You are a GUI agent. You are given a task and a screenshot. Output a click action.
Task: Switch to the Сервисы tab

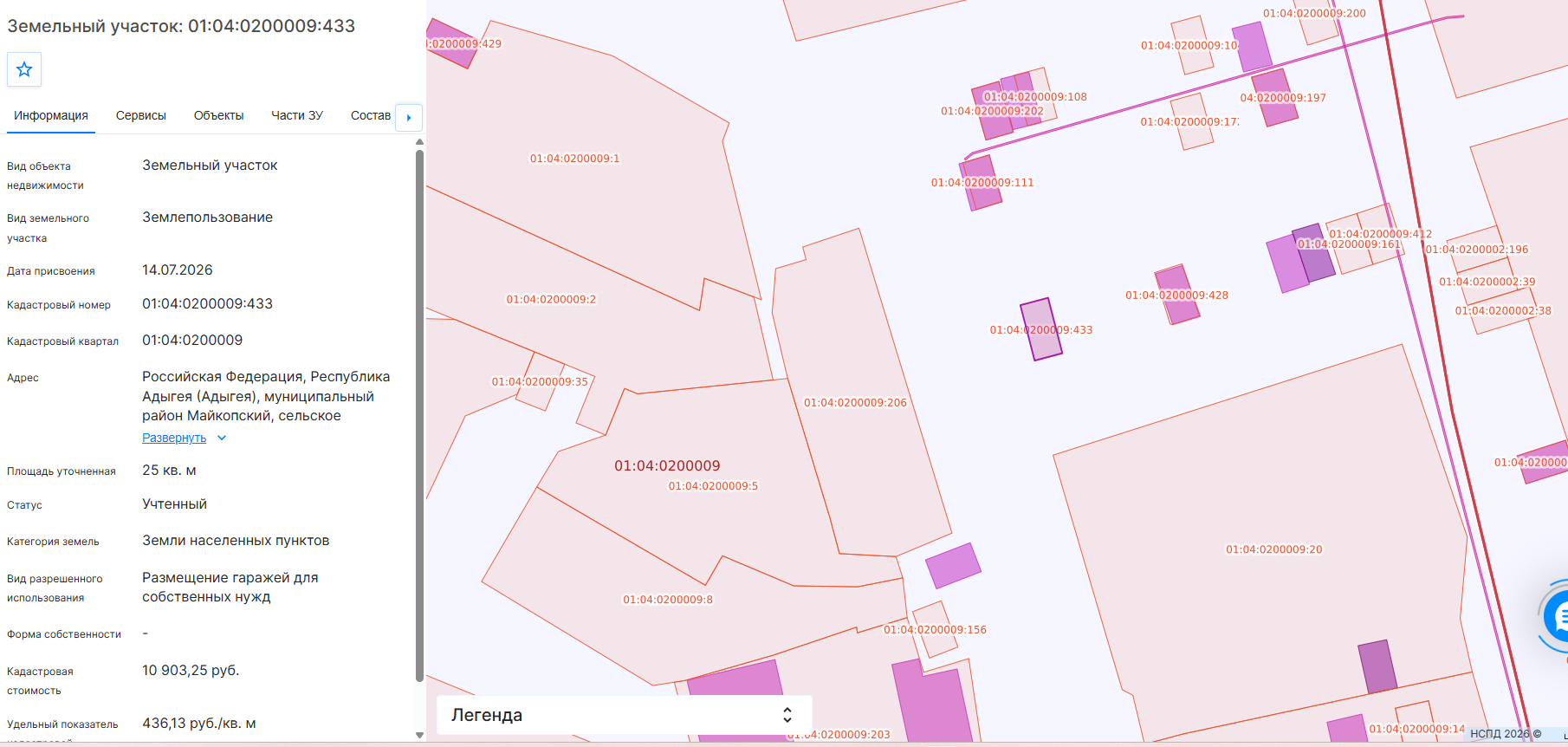(x=141, y=115)
